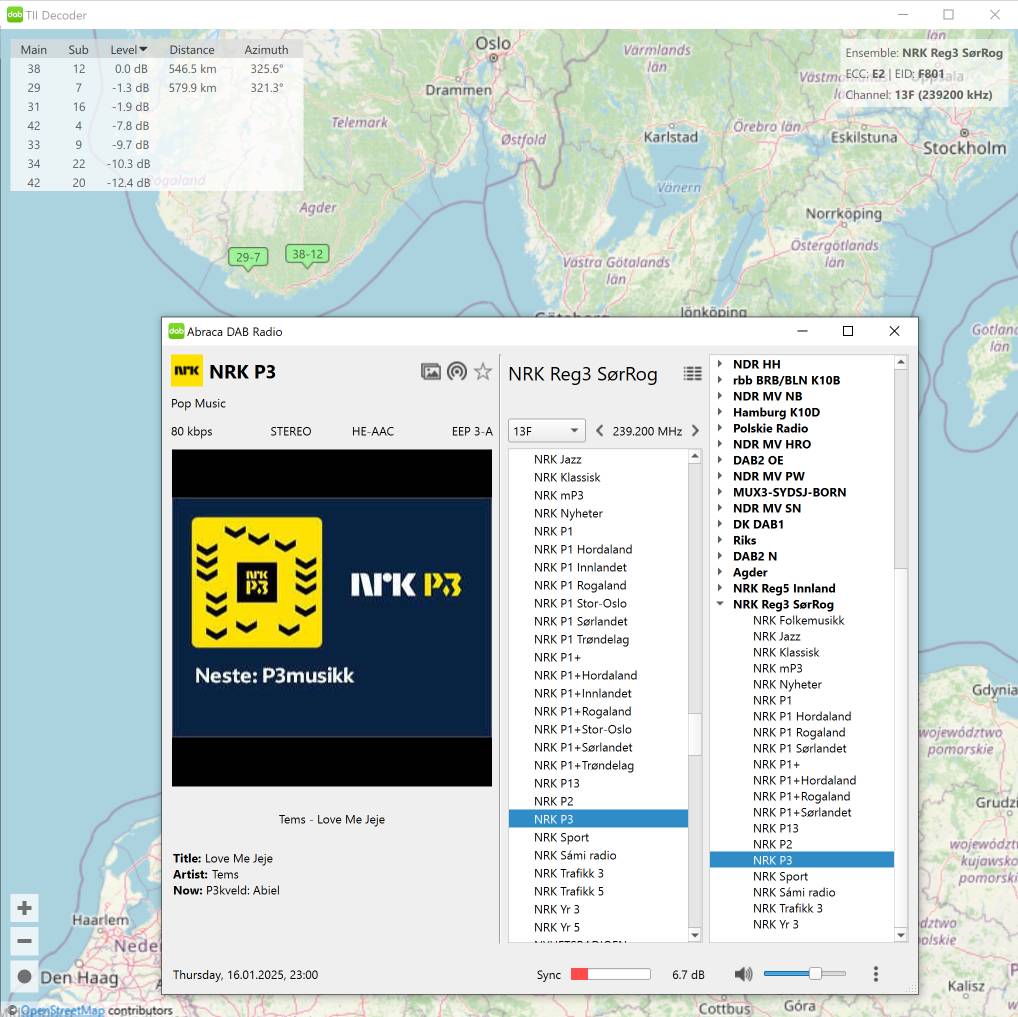Viewport: 1018px width, 1017px height.
Task: Click the OpenStreetMap attribution link
Action: [62, 1010]
